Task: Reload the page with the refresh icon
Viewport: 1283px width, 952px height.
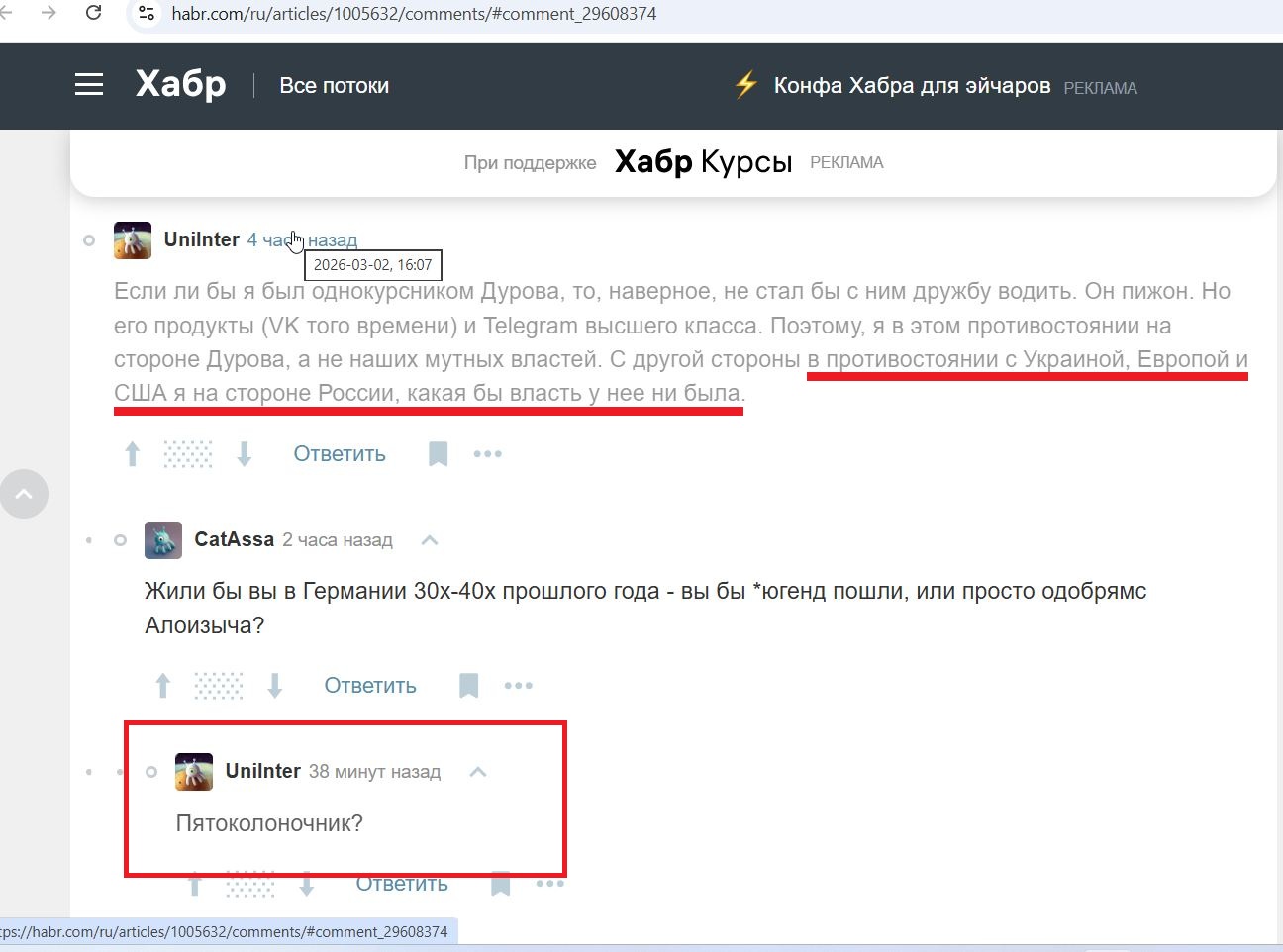Action: (92, 14)
